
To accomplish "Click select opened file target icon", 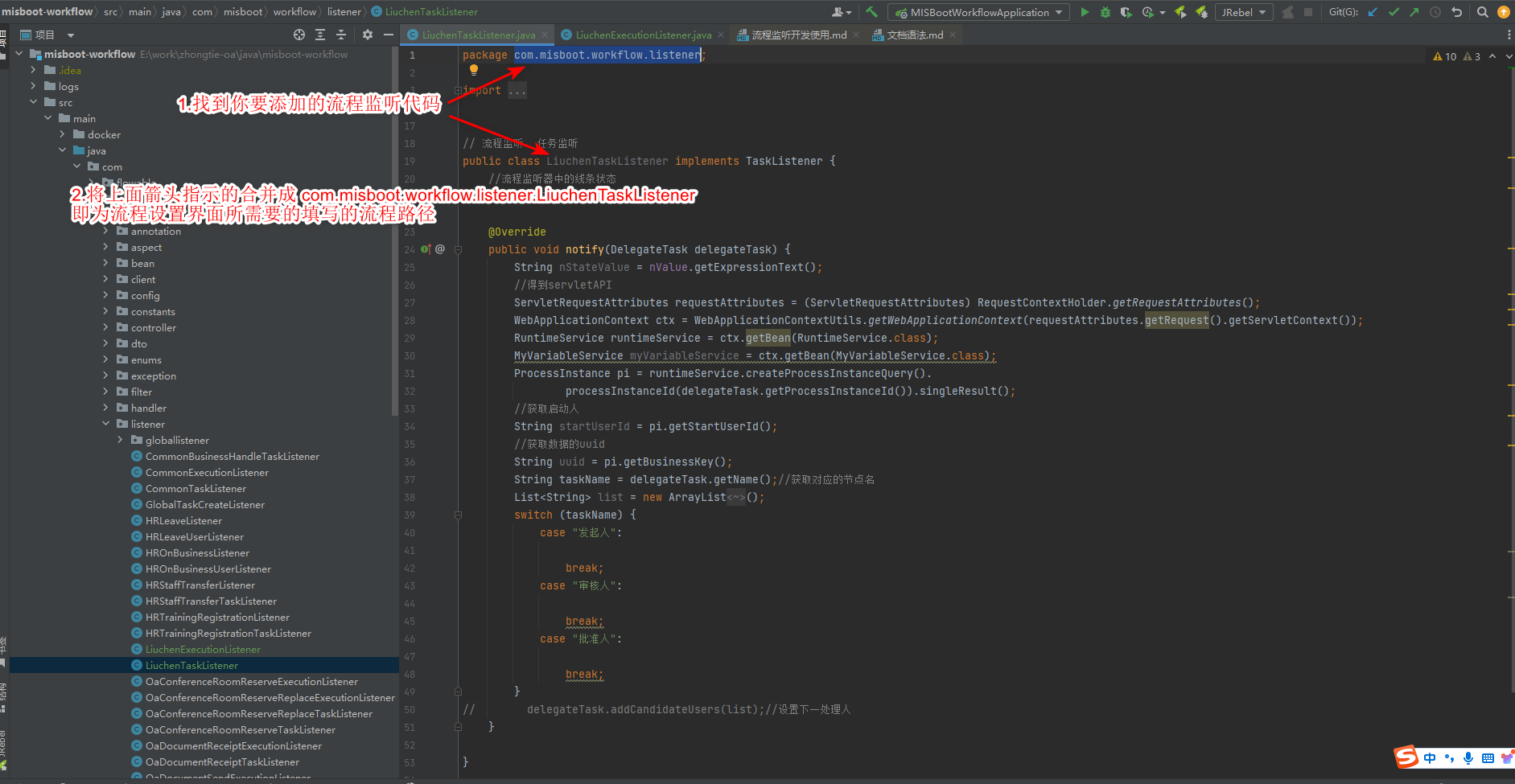I will pyautogui.click(x=299, y=35).
